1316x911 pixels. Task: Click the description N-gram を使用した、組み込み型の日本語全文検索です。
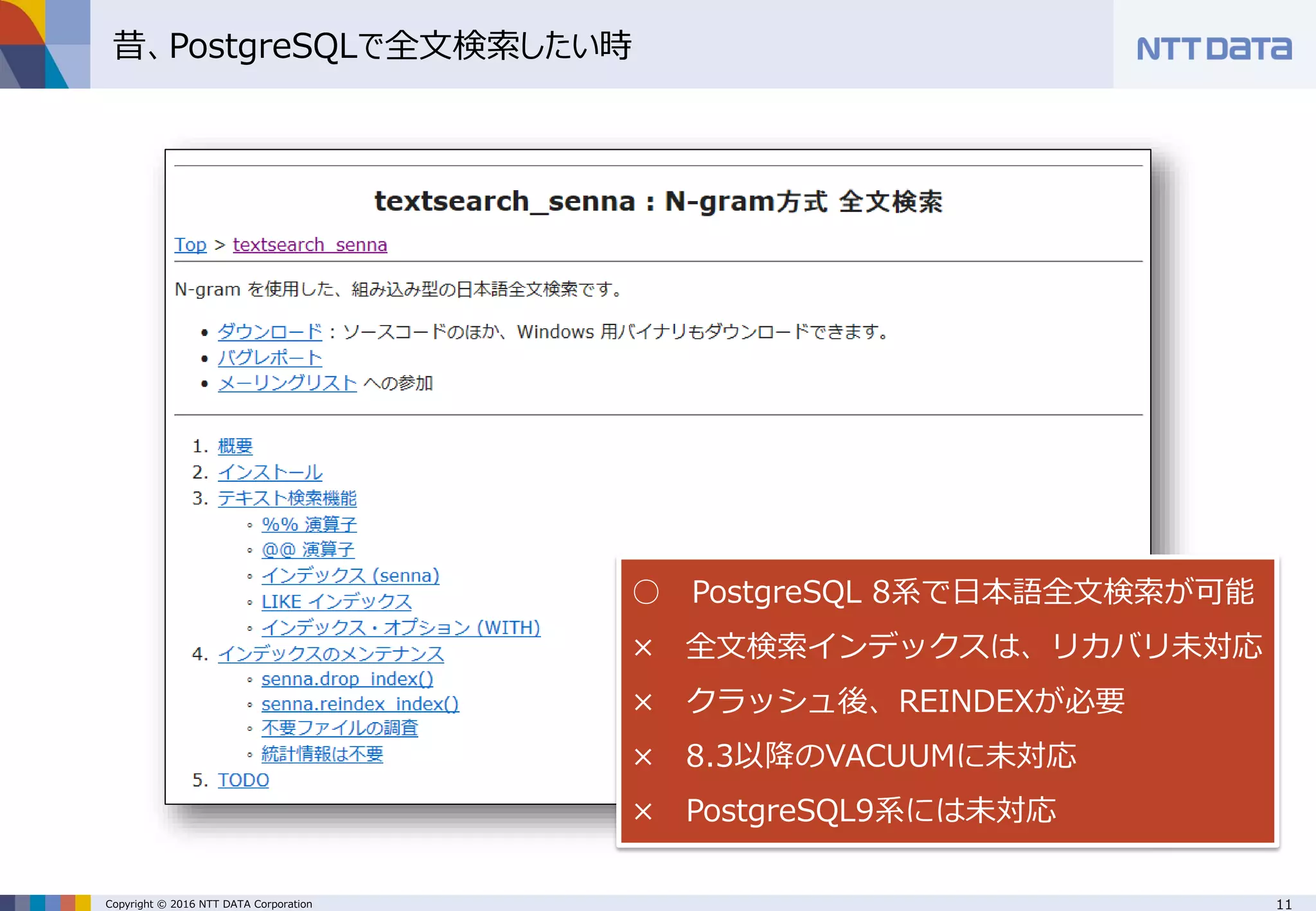pyautogui.click(x=398, y=290)
